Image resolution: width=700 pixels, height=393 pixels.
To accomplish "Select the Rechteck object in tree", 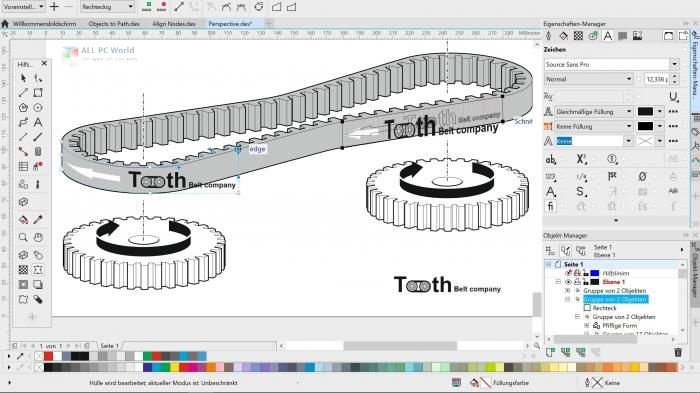I will [x=604, y=308].
